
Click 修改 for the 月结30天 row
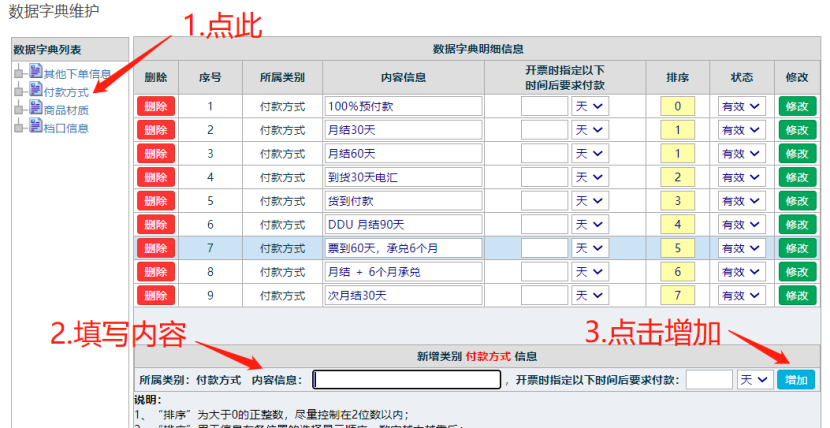click(798, 130)
